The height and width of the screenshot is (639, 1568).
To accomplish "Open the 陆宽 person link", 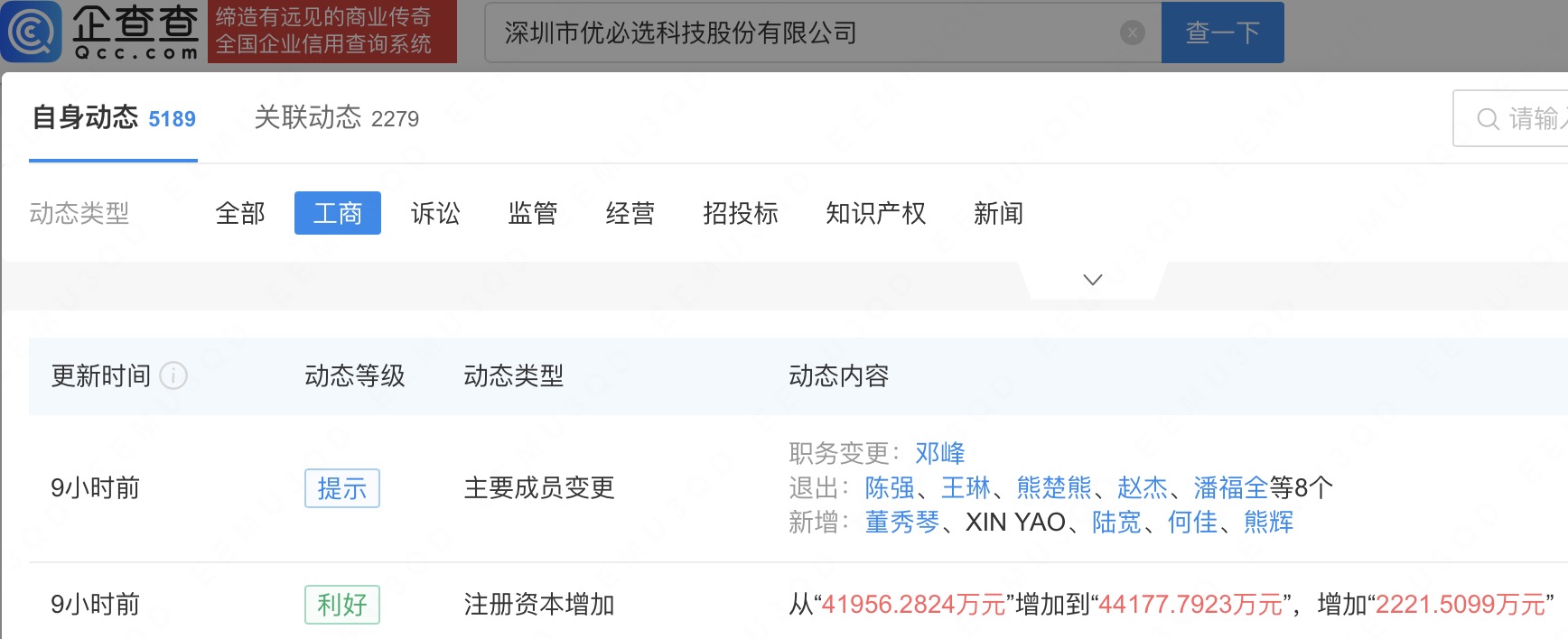I will 1117,522.
